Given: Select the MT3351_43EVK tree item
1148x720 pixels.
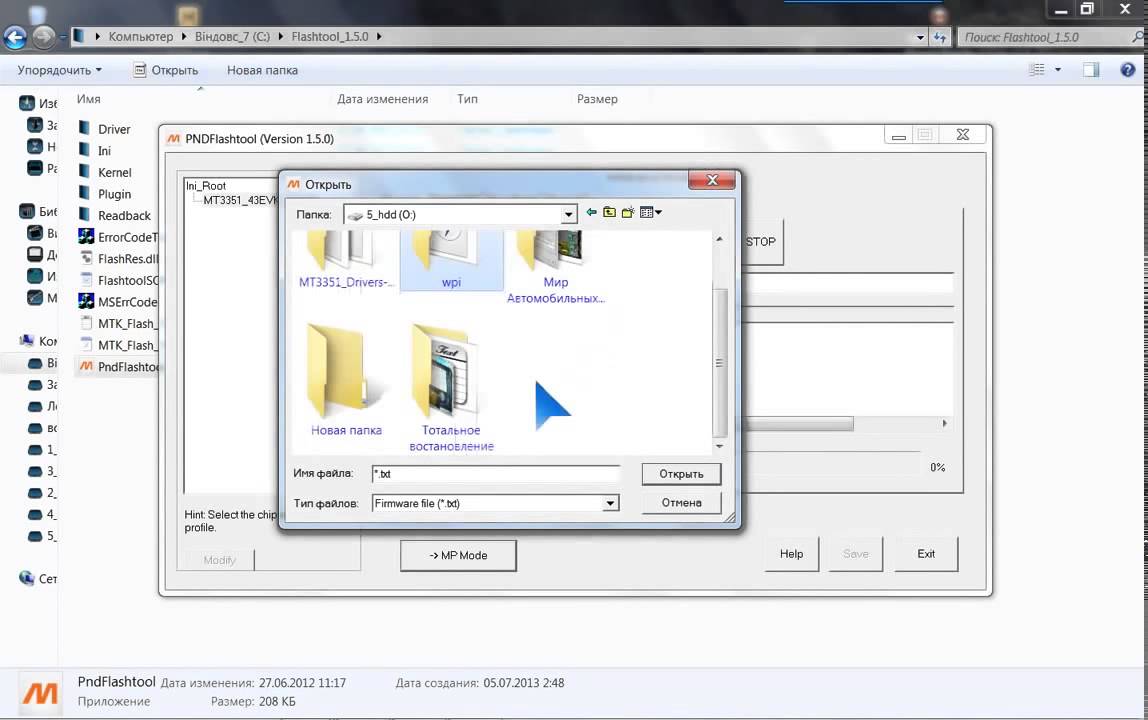Looking at the screenshot, I should (x=240, y=200).
